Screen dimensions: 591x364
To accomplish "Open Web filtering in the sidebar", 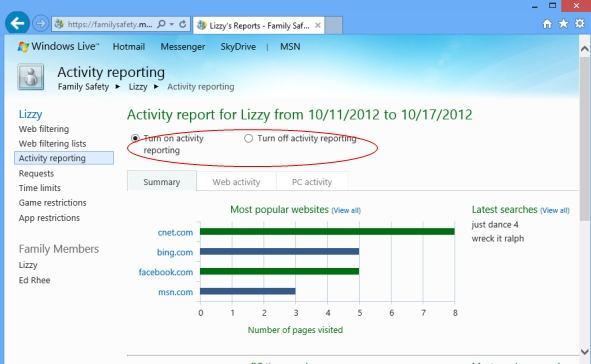I will coord(44,129).
